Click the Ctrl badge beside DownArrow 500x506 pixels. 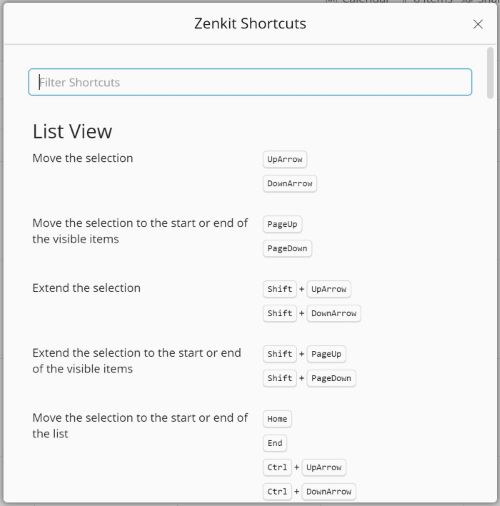277,492
